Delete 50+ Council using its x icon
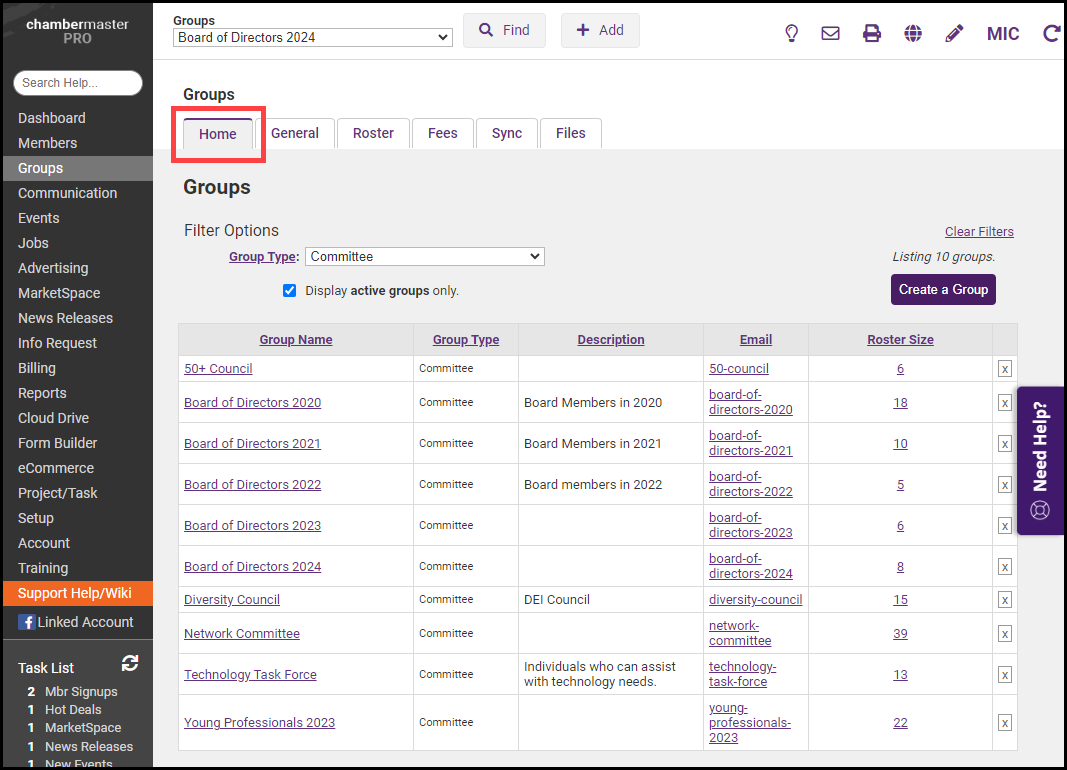The height and width of the screenshot is (770, 1067). click(1004, 369)
